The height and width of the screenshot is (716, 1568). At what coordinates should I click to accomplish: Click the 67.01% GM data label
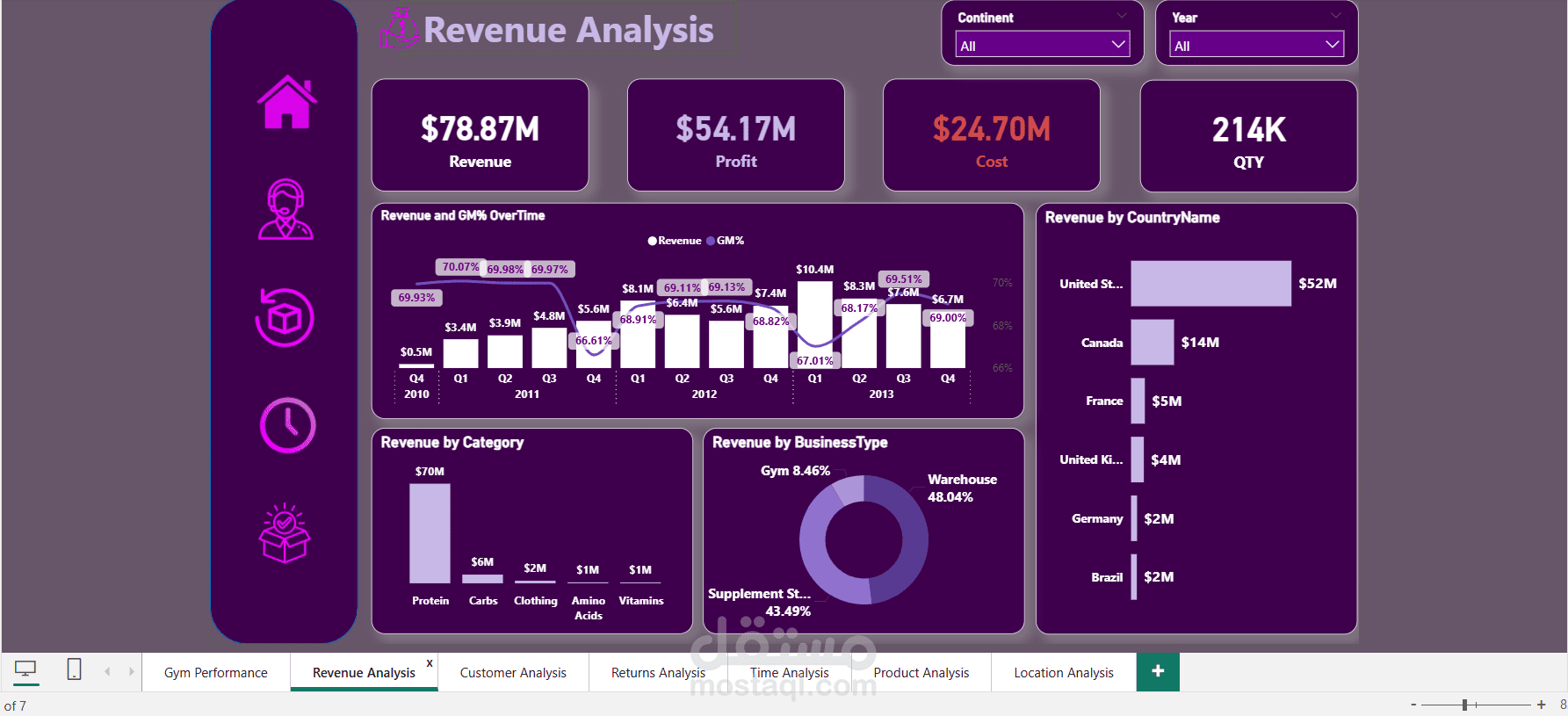tap(815, 360)
